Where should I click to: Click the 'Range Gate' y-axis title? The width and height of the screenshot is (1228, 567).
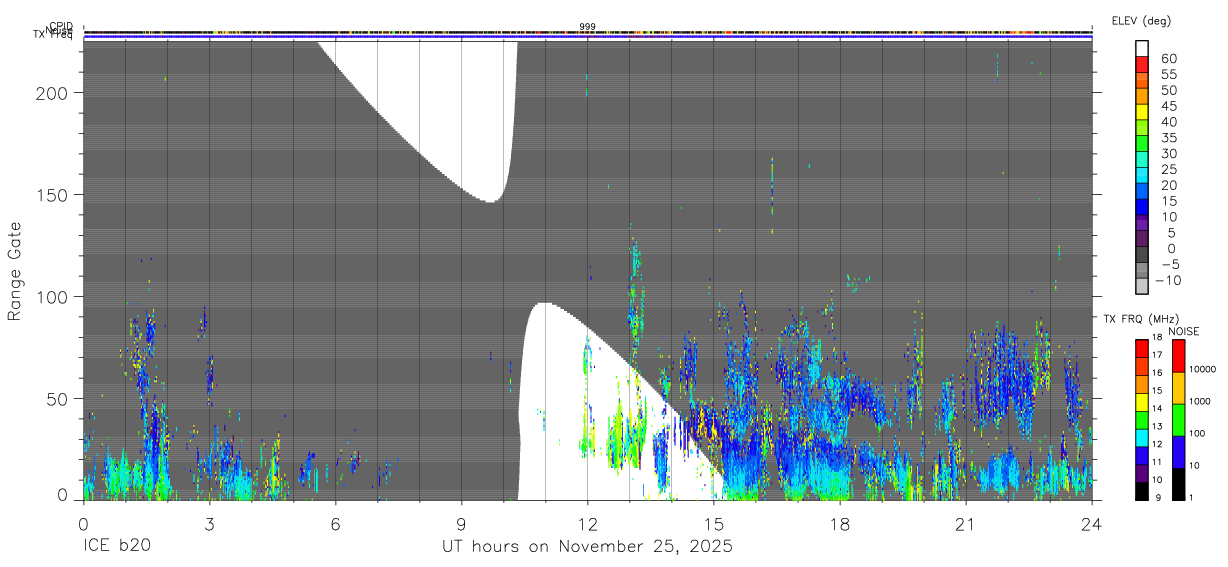(16, 272)
